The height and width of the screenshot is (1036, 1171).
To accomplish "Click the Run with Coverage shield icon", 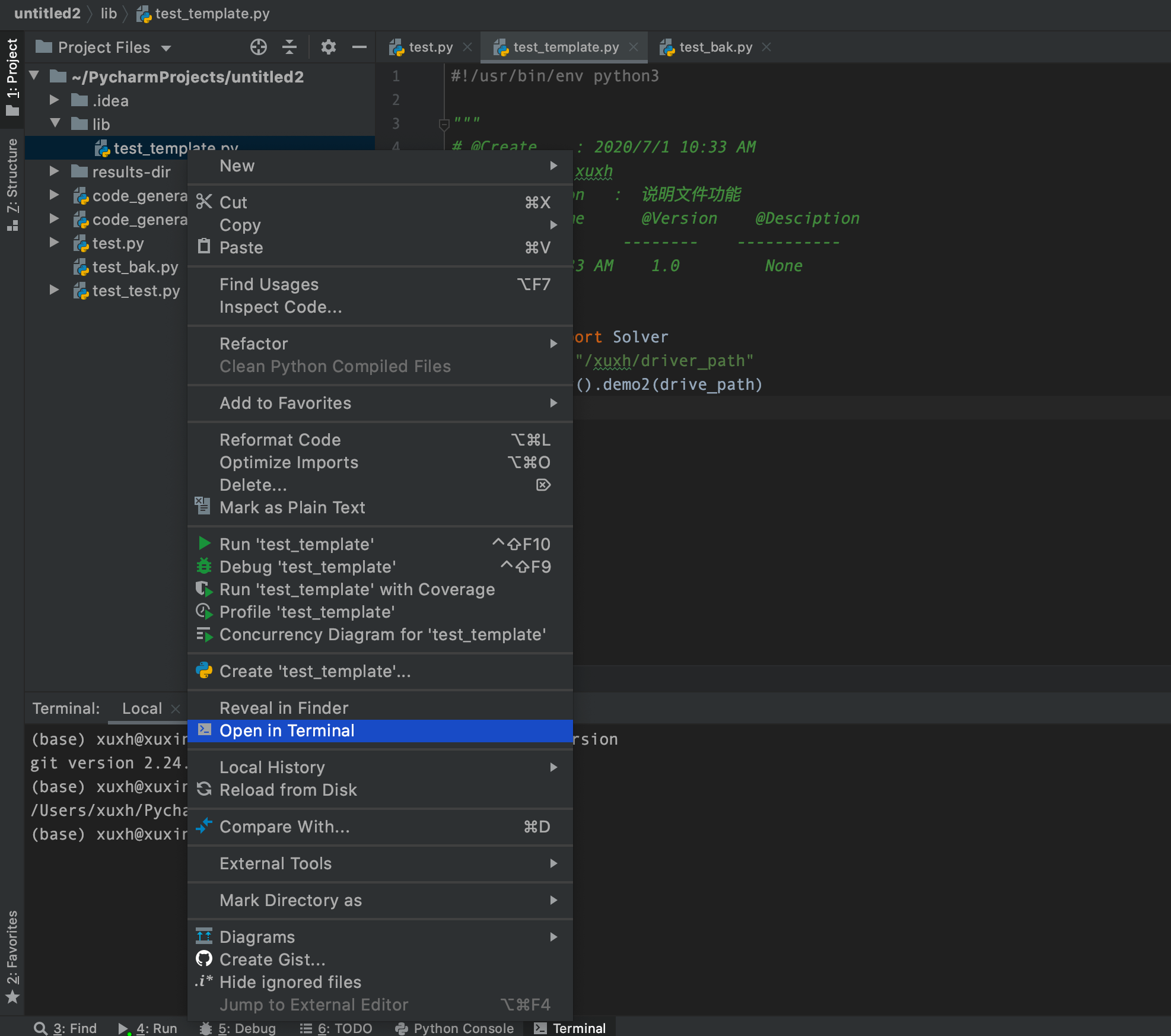I will pos(204,589).
